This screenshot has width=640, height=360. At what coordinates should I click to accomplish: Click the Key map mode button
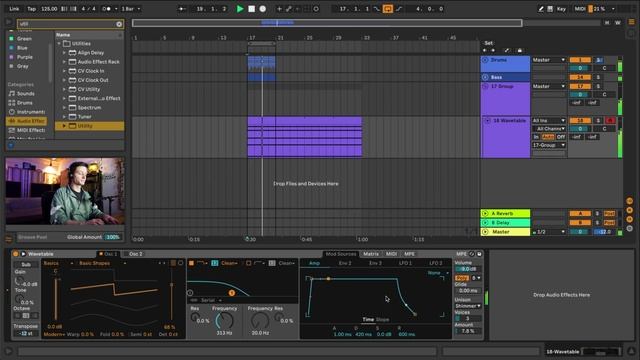click(562, 9)
